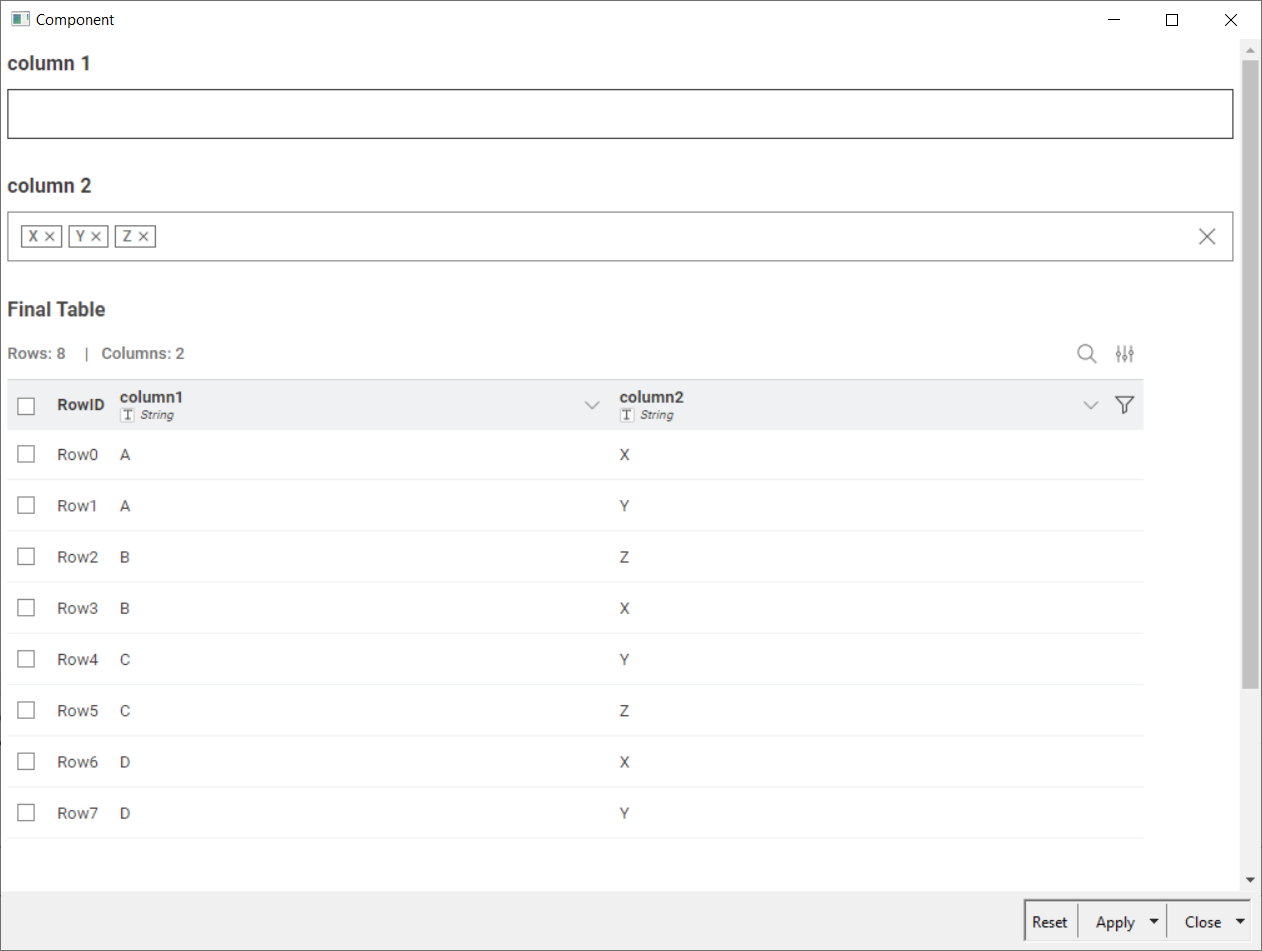Click the table filter funnel icon
Image resolution: width=1262 pixels, height=951 pixels.
[x=1124, y=405]
